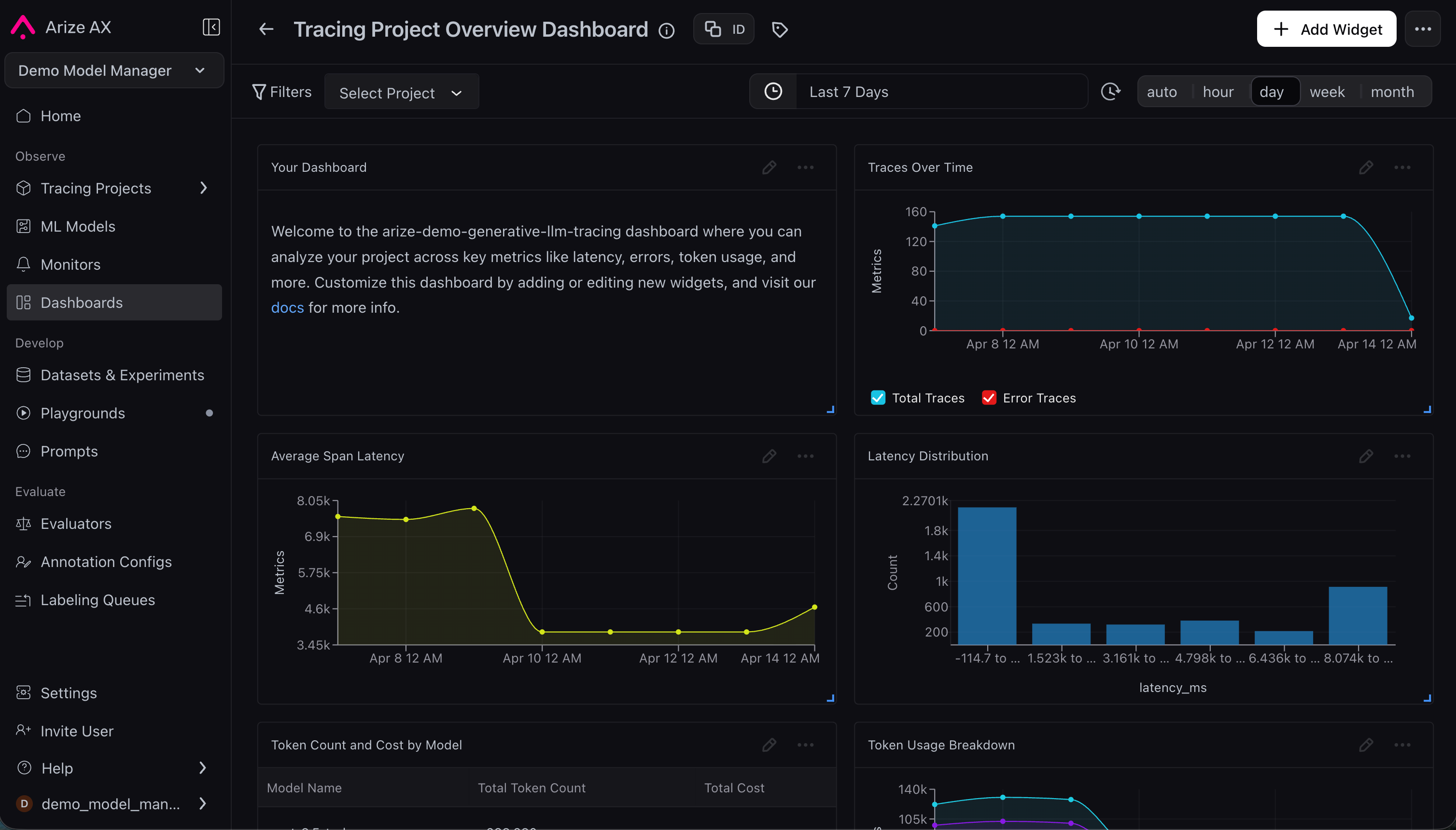Click the Prompts chat icon
This screenshot has height=830, width=1456.
tap(23, 451)
